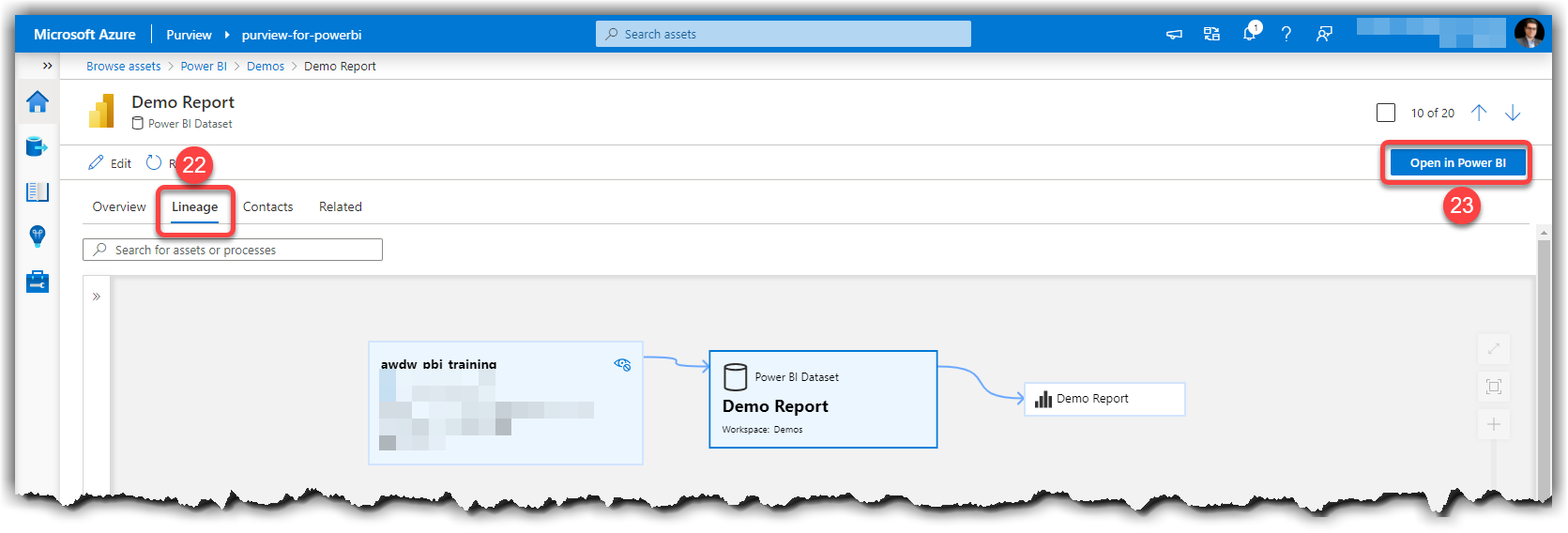Click the expand to full screen lineage icon
Image resolution: width=1568 pixels, height=533 pixels.
click(x=1494, y=349)
